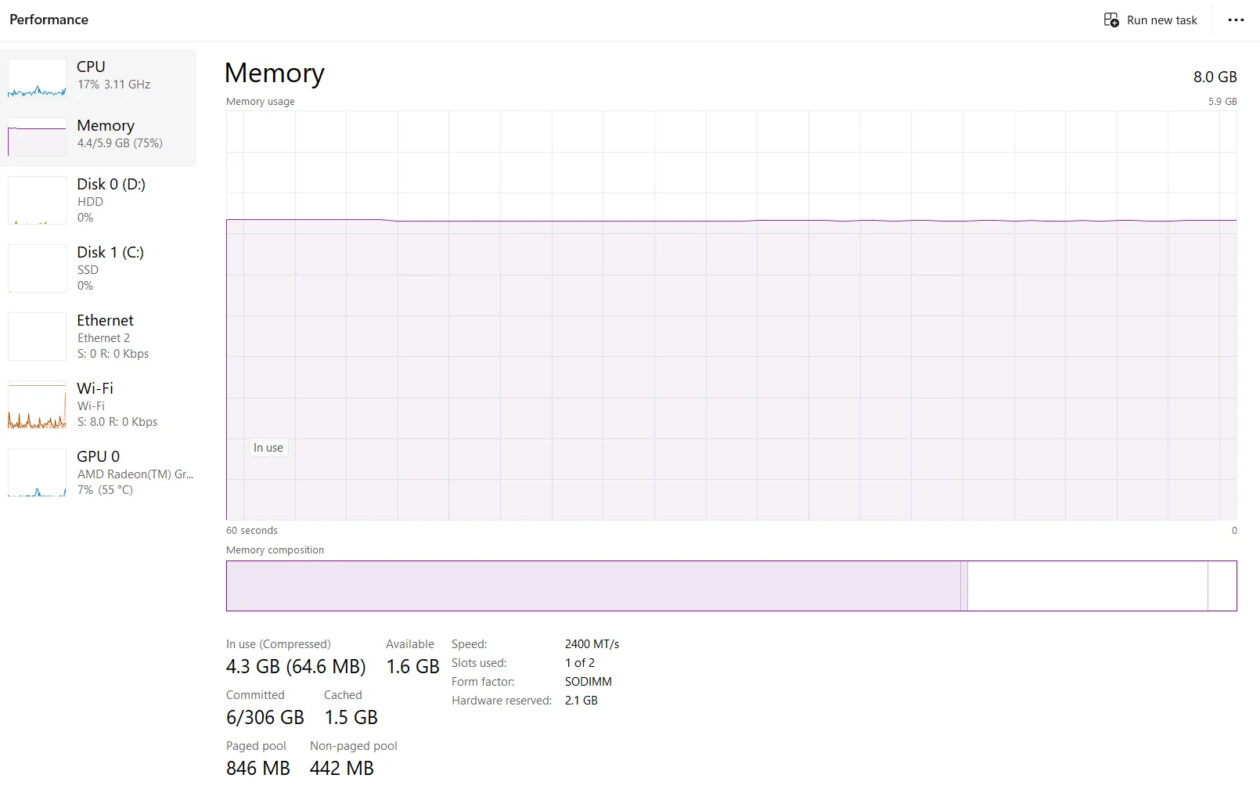This screenshot has width=1260, height=800.
Task: Click the Hardware reserved 2.1 GB value
Action: point(581,701)
